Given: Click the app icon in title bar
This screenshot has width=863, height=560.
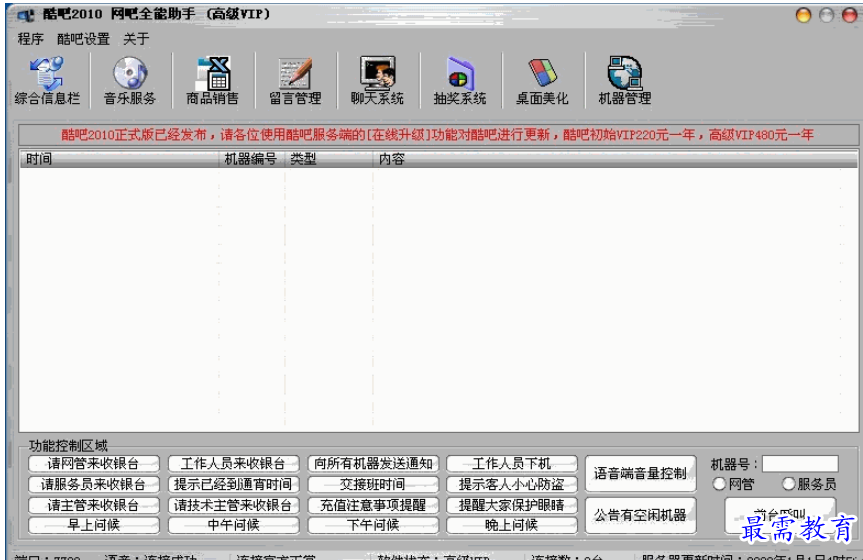Looking at the screenshot, I should [25, 14].
